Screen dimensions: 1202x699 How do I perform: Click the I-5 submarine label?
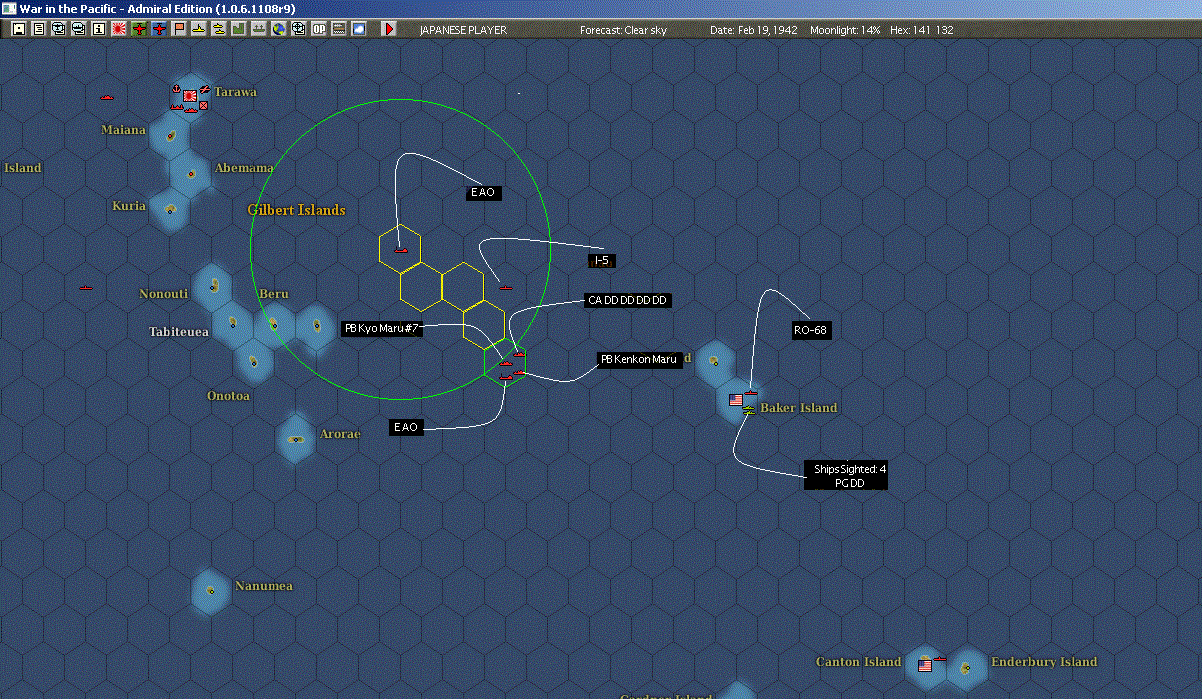pos(601,261)
